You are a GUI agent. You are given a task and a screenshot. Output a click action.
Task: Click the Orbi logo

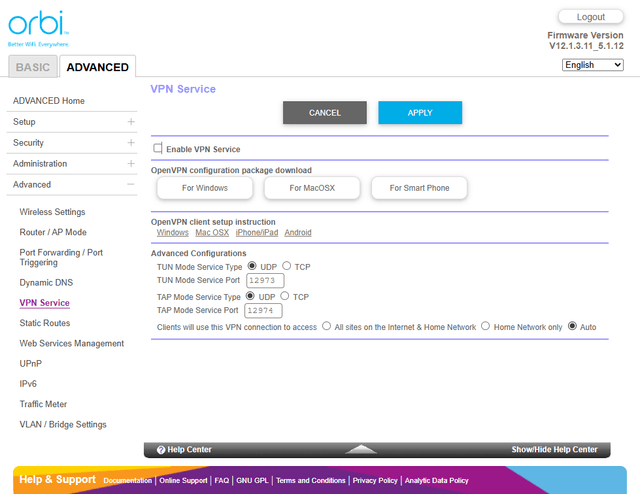pos(38,28)
